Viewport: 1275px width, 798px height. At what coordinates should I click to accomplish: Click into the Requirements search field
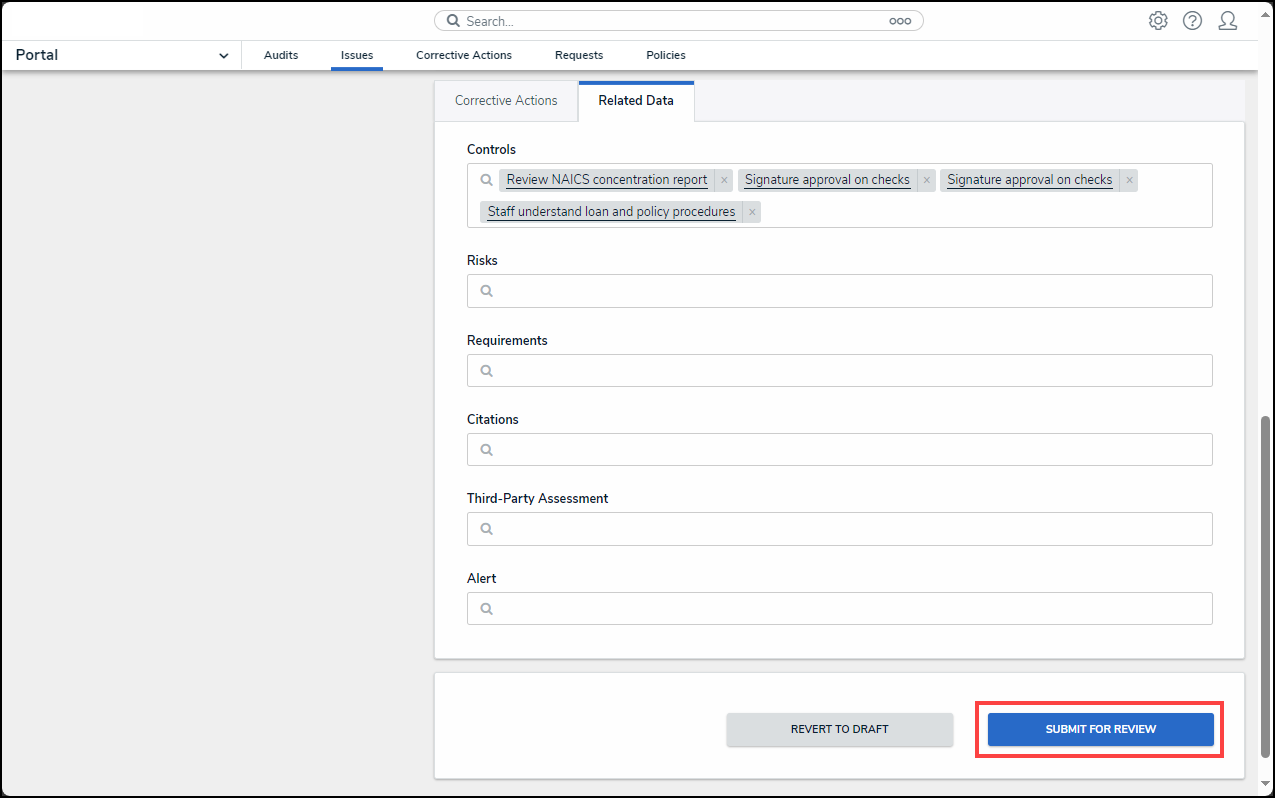tap(850, 371)
